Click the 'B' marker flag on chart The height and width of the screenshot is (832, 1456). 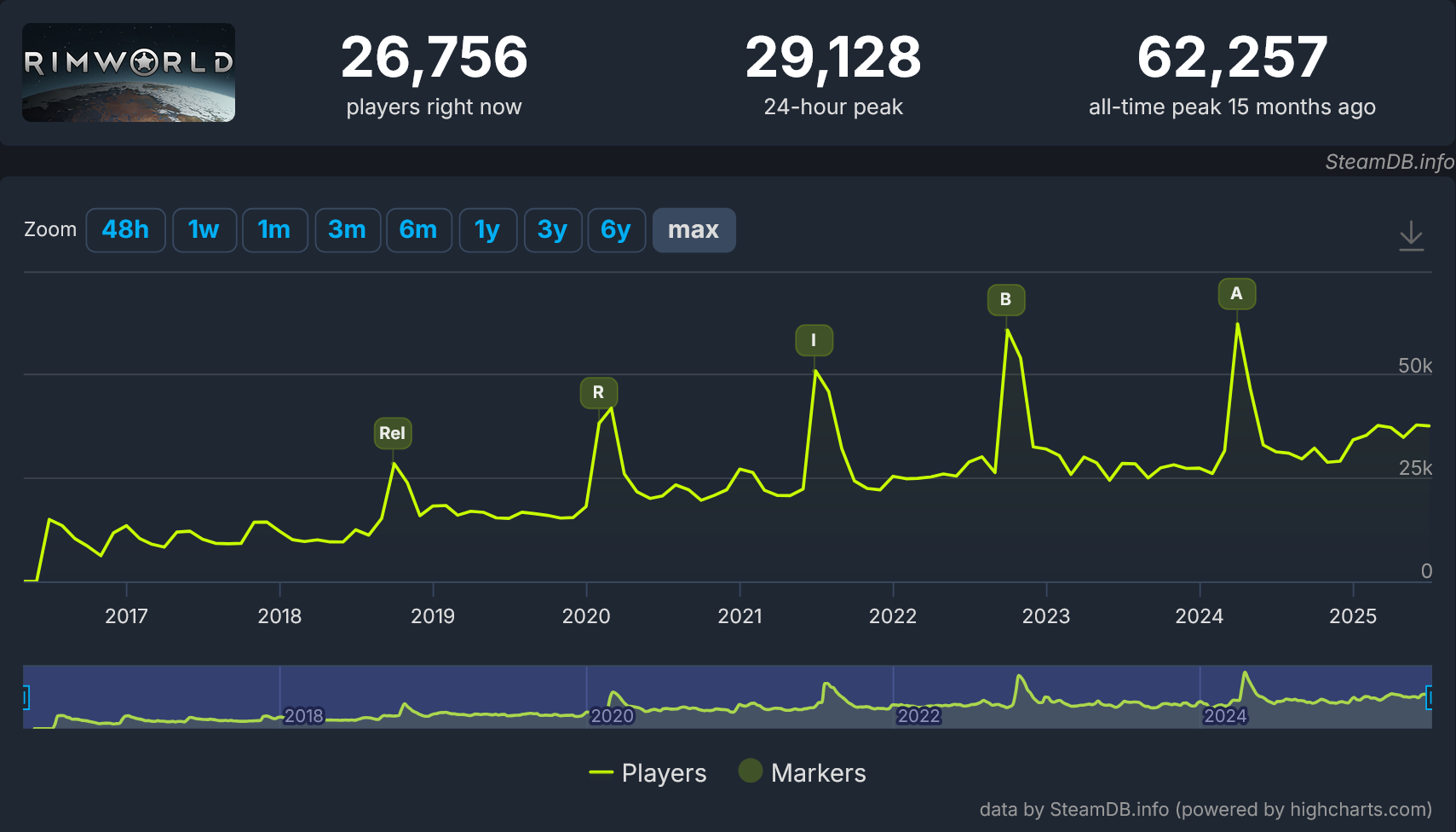click(x=1005, y=299)
